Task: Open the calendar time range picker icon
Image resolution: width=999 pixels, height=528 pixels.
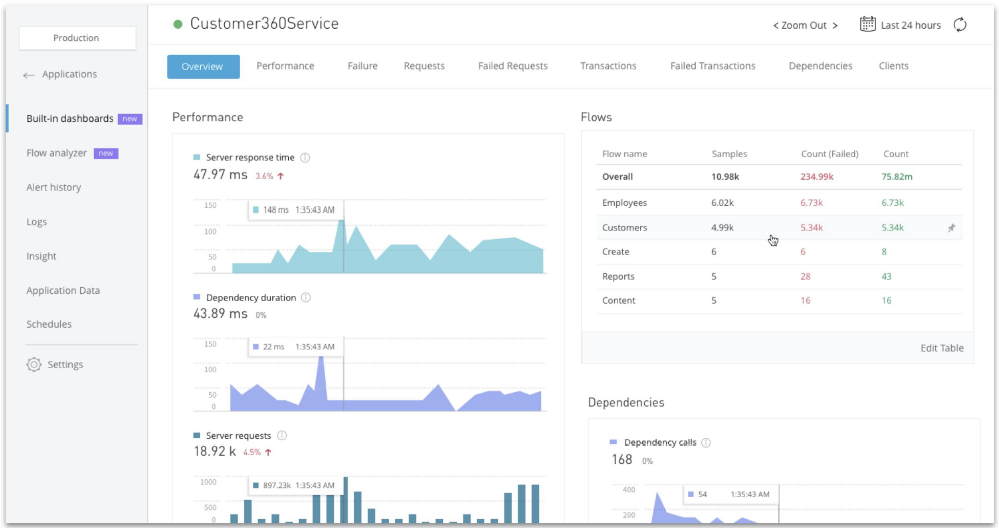Action: [x=868, y=25]
